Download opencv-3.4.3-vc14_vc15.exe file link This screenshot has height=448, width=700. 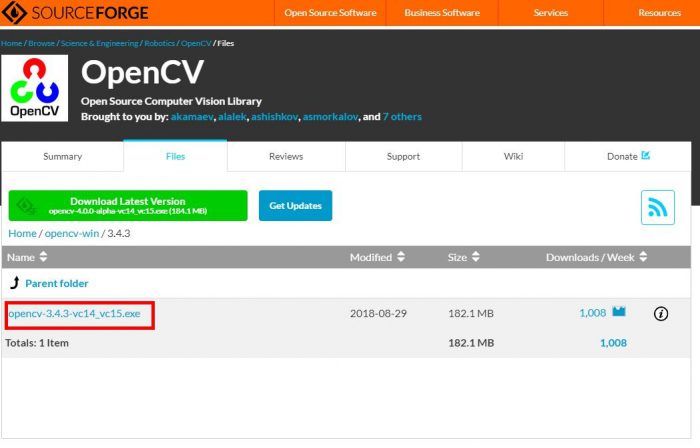point(75,314)
